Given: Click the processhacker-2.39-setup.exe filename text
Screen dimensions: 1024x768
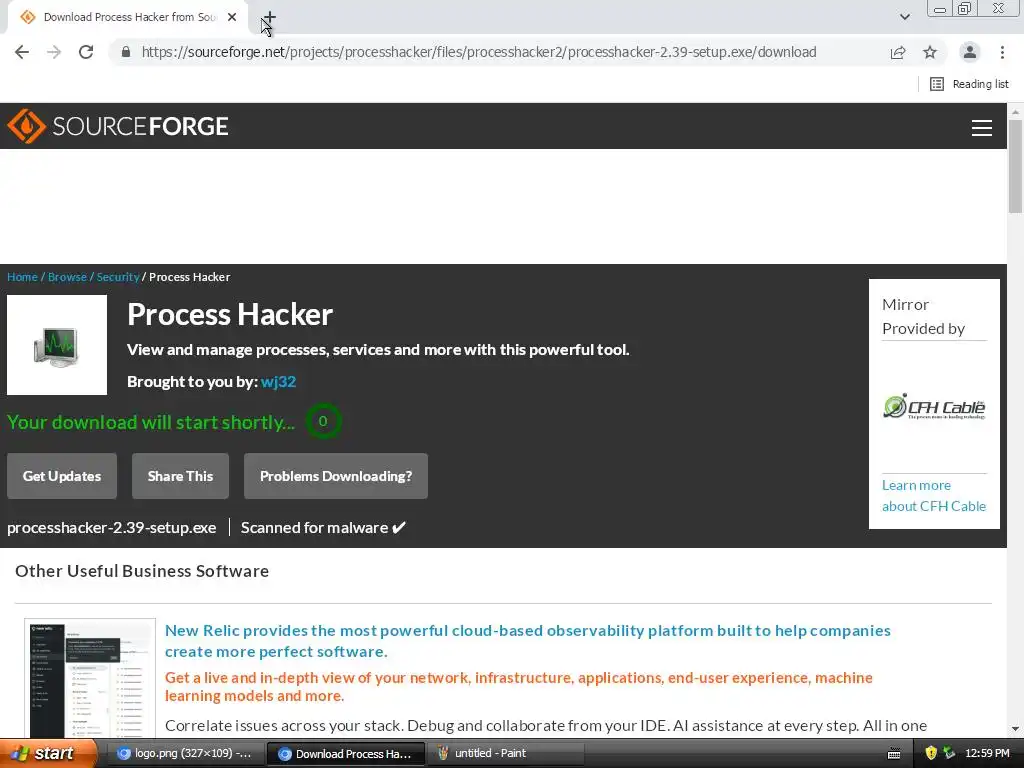Looking at the screenshot, I should (112, 528).
